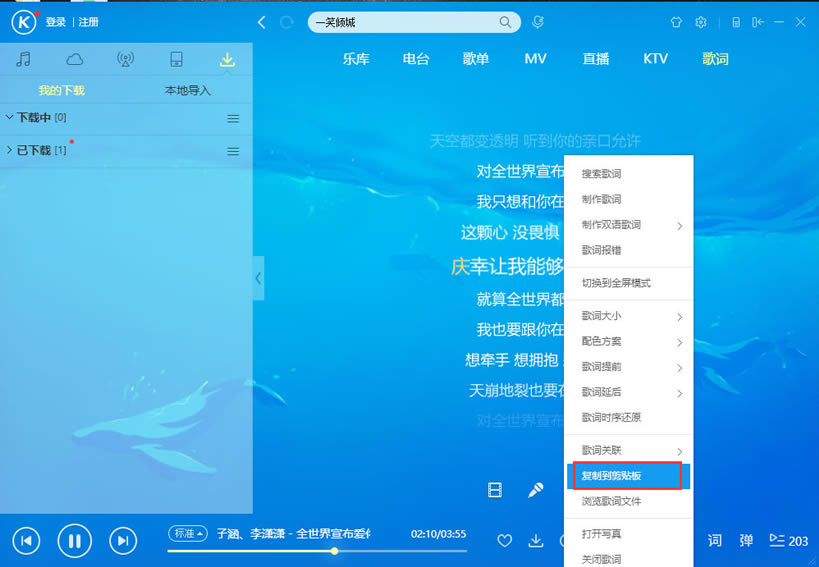Open the MV film strip icon
Image resolution: width=819 pixels, height=567 pixels.
tap(495, 490)
